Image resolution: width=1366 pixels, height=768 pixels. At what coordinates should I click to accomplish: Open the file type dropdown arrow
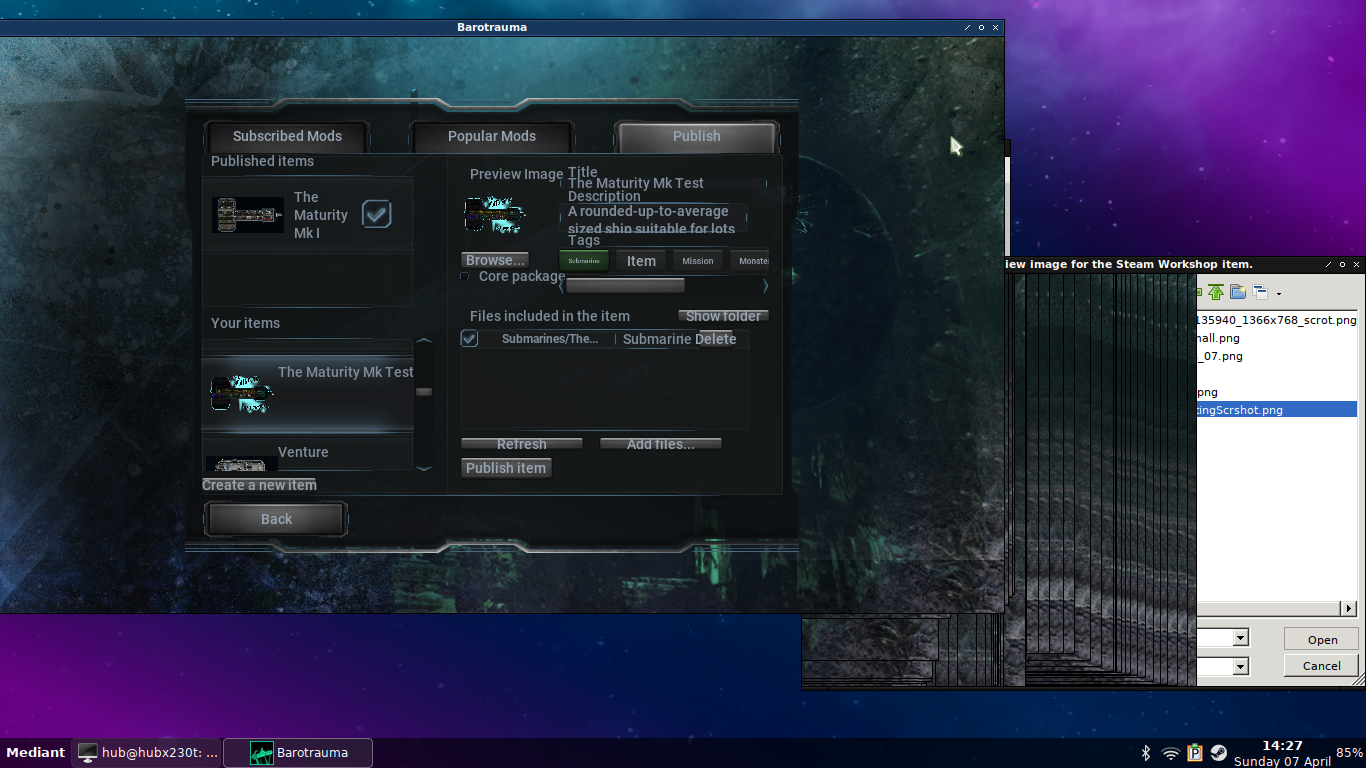point(1241,666)
